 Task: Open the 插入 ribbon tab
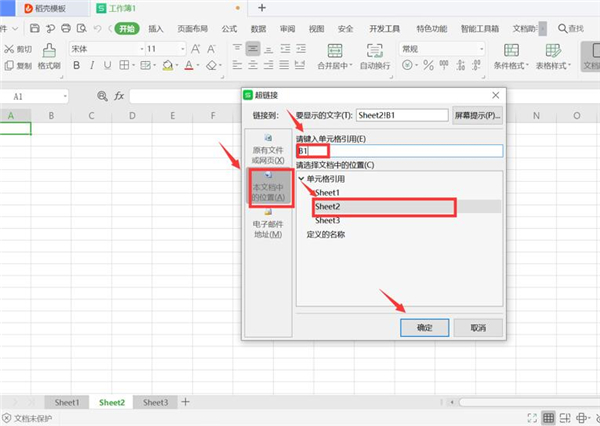[156, 28]
